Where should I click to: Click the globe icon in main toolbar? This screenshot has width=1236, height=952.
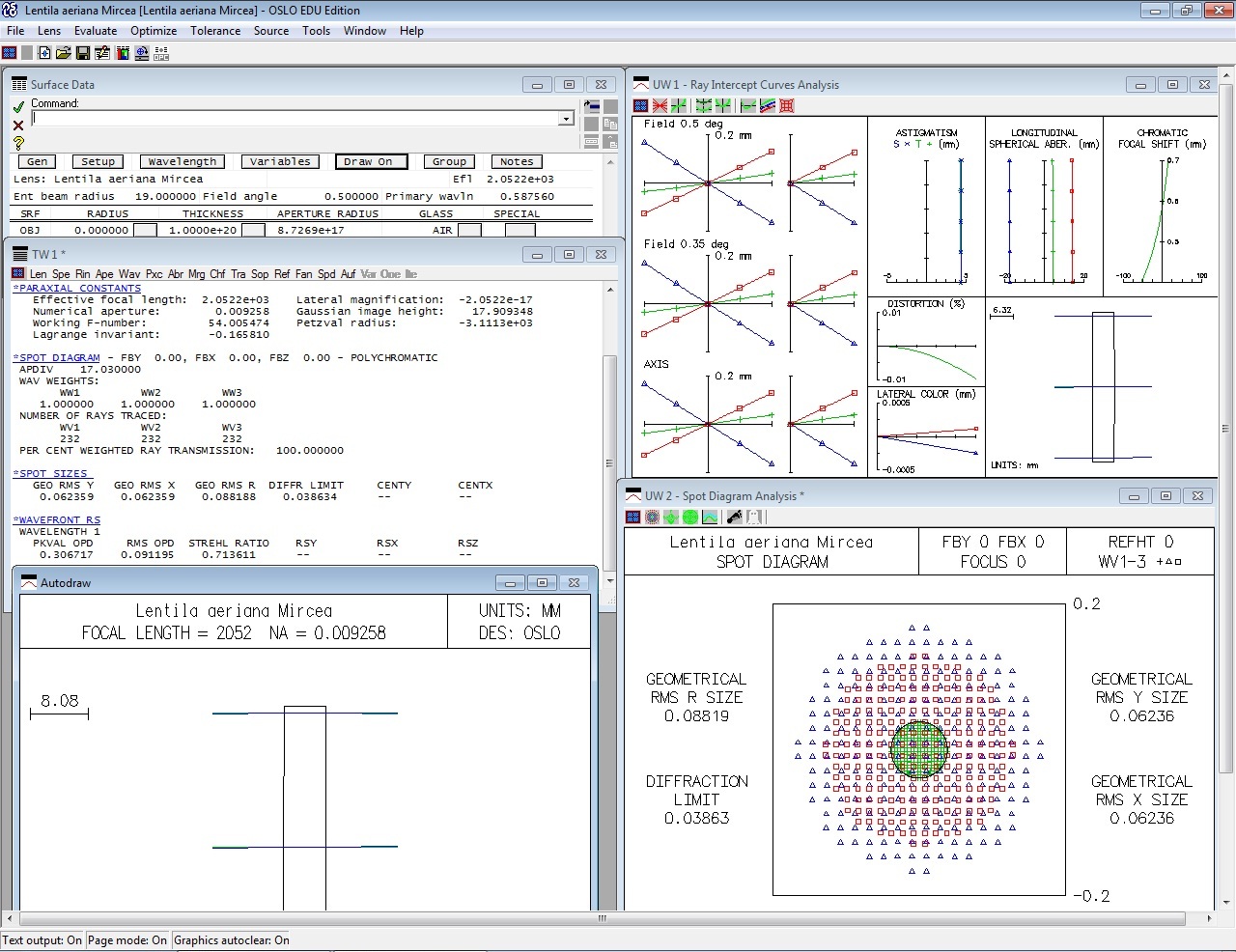point(142,53)
